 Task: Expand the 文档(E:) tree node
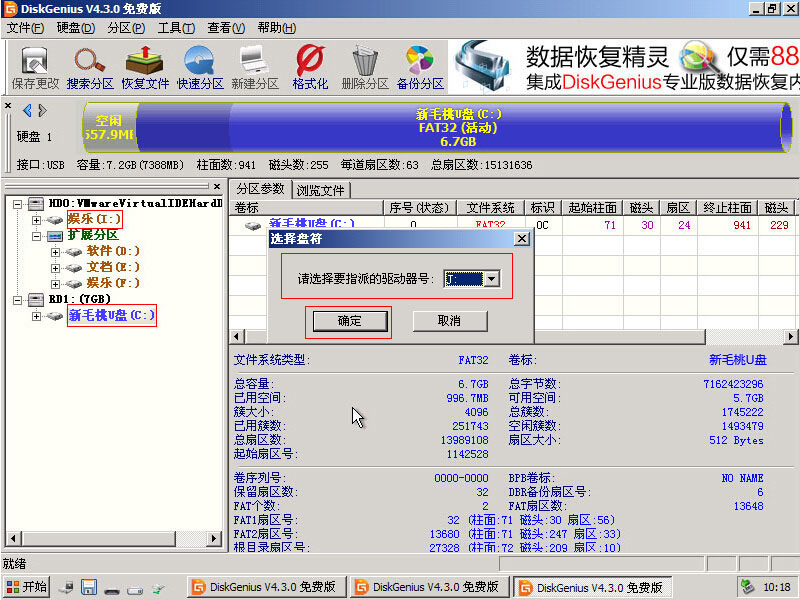tap(55, 267)
